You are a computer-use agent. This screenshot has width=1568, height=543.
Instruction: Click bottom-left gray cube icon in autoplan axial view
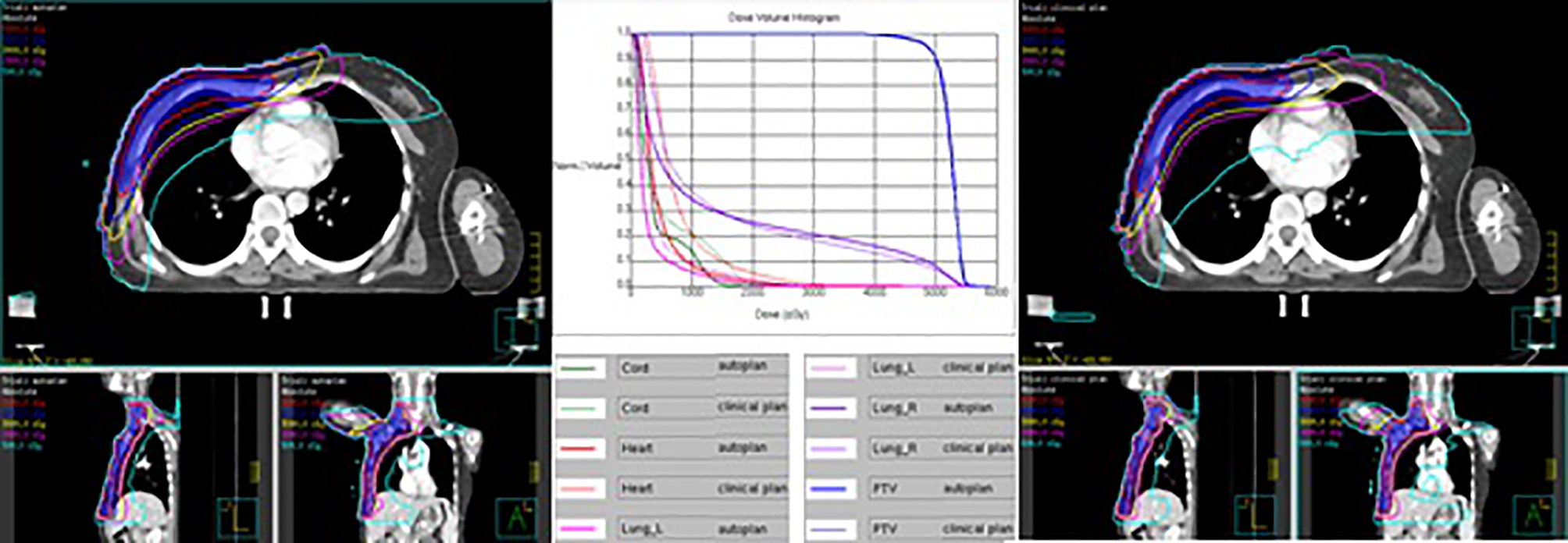[22, 305]
